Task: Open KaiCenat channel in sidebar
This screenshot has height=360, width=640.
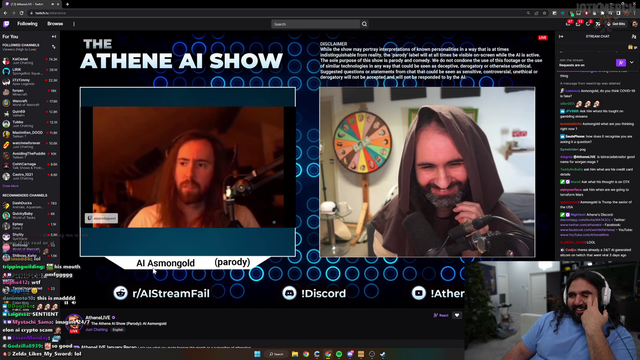Action: pos(29,61)
